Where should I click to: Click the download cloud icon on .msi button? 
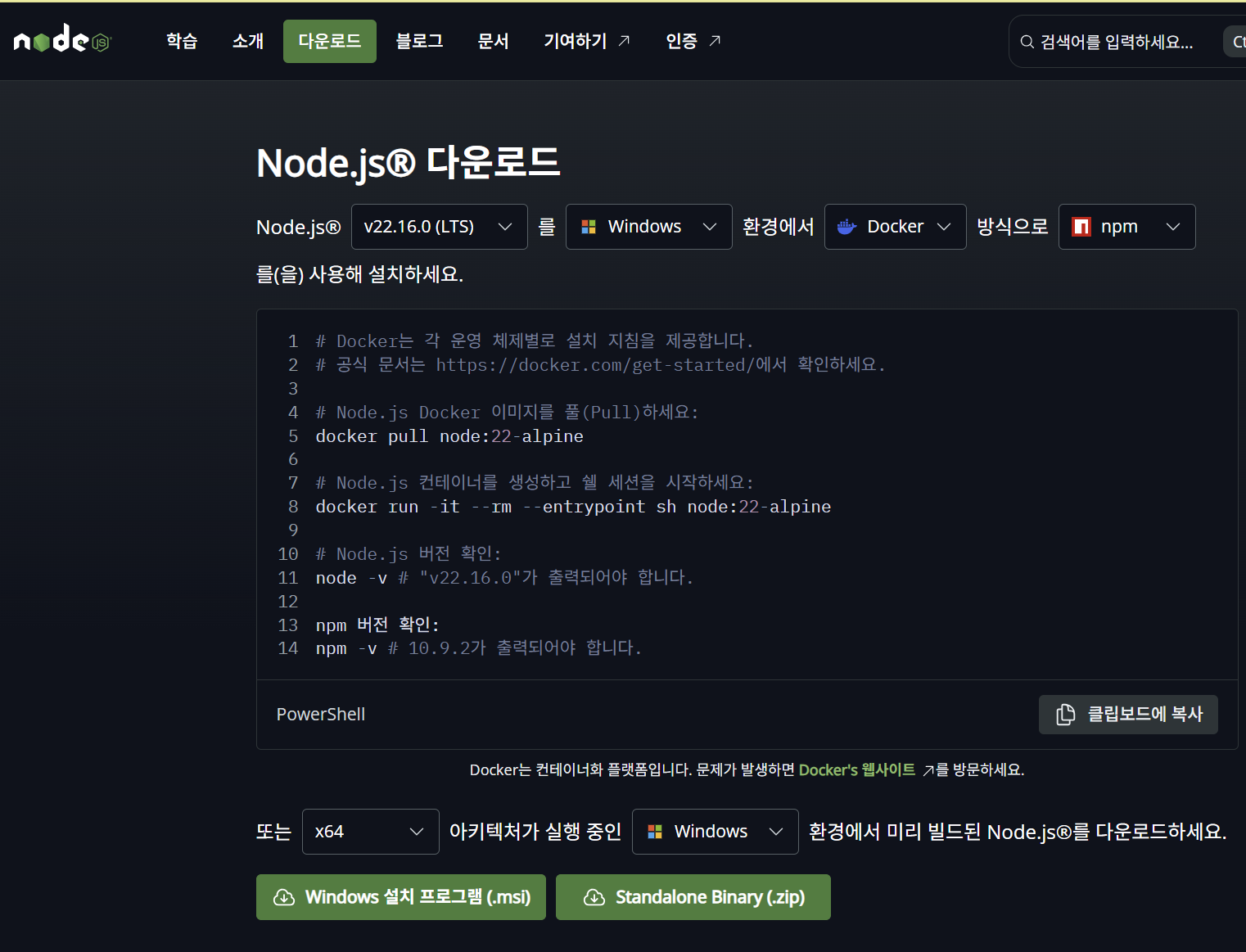[x=284, y=897]
